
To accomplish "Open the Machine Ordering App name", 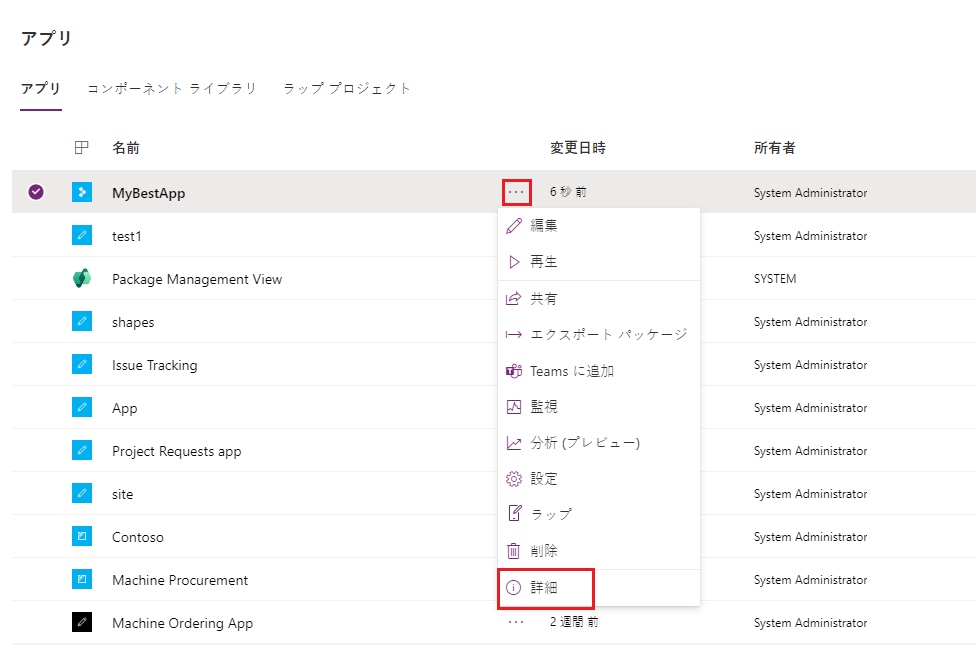I will [x=182, y=623].
